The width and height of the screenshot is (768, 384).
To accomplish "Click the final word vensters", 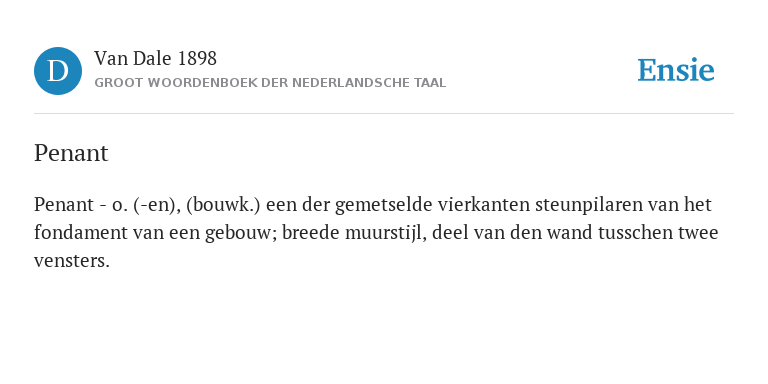I will 72,261.
